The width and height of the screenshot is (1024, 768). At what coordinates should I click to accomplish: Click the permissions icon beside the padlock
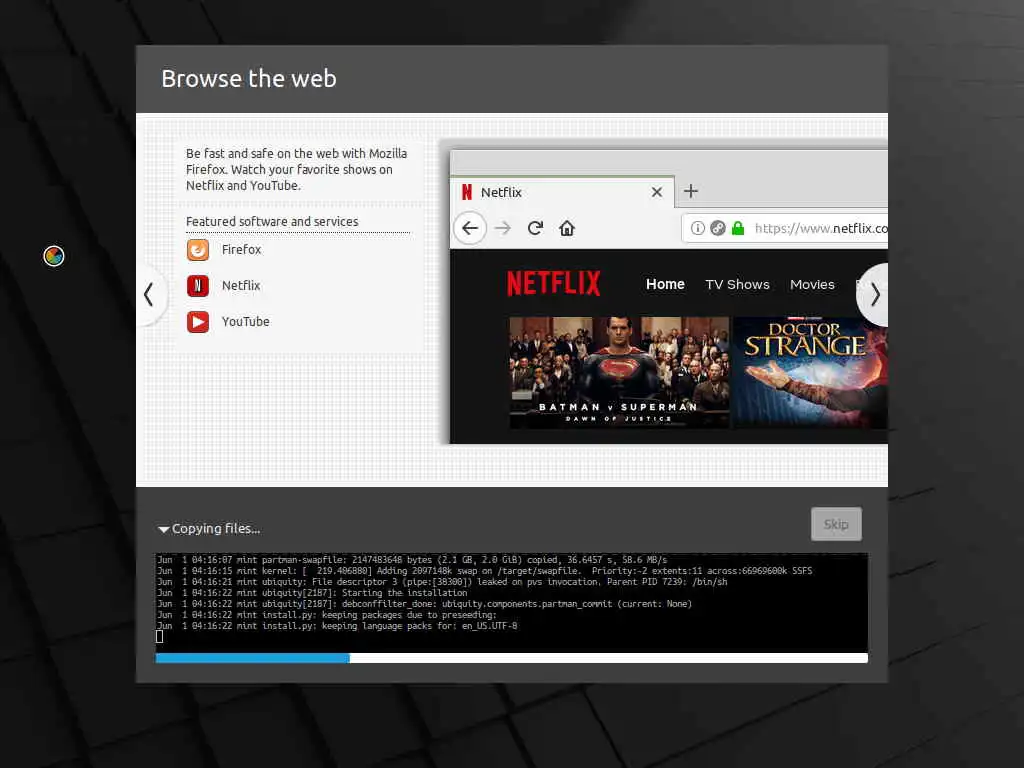point(718,228)
